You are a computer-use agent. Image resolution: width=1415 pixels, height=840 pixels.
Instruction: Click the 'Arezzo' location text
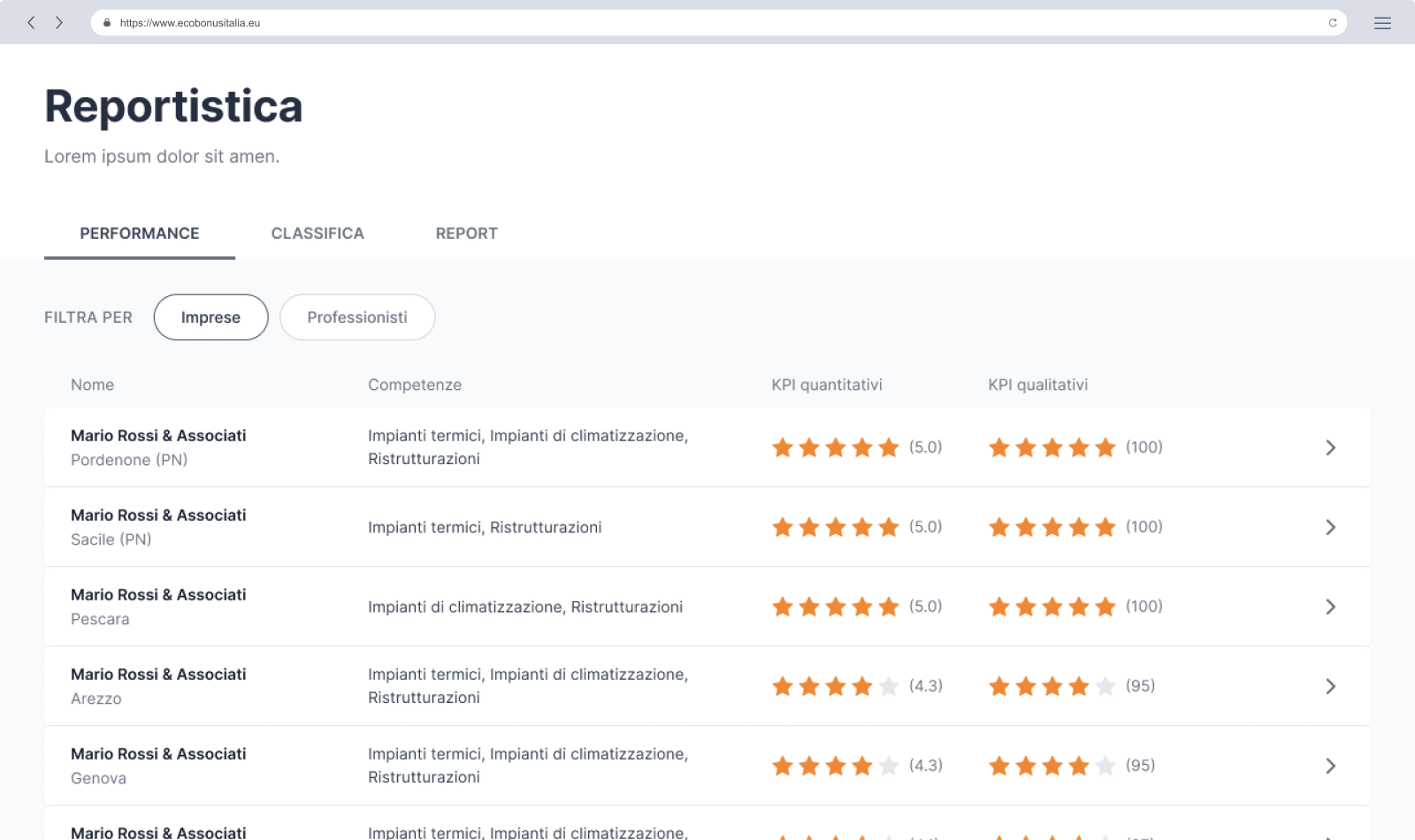pyautogui.click(x=96, y=699)
